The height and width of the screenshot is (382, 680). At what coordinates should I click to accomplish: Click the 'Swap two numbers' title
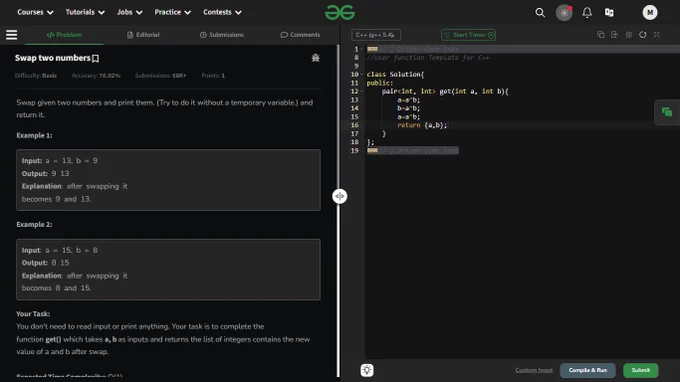coord(52,58)
